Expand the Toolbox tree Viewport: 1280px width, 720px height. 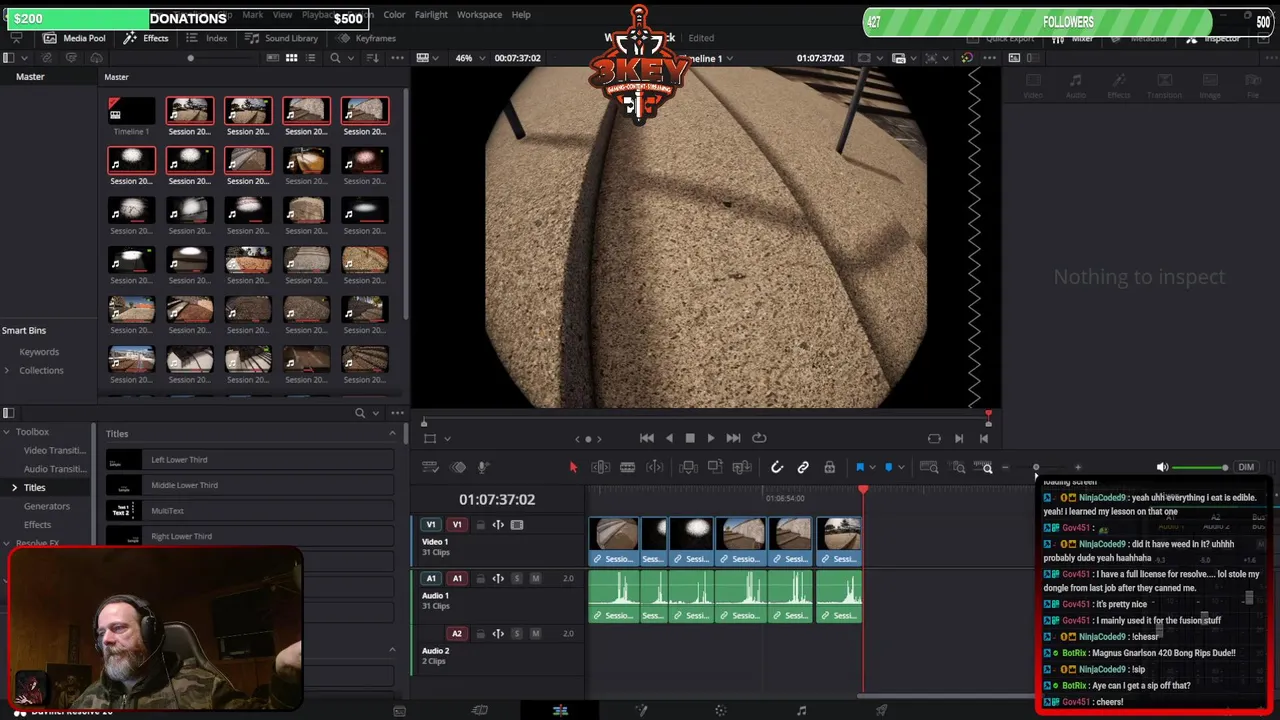click(6, 432)
